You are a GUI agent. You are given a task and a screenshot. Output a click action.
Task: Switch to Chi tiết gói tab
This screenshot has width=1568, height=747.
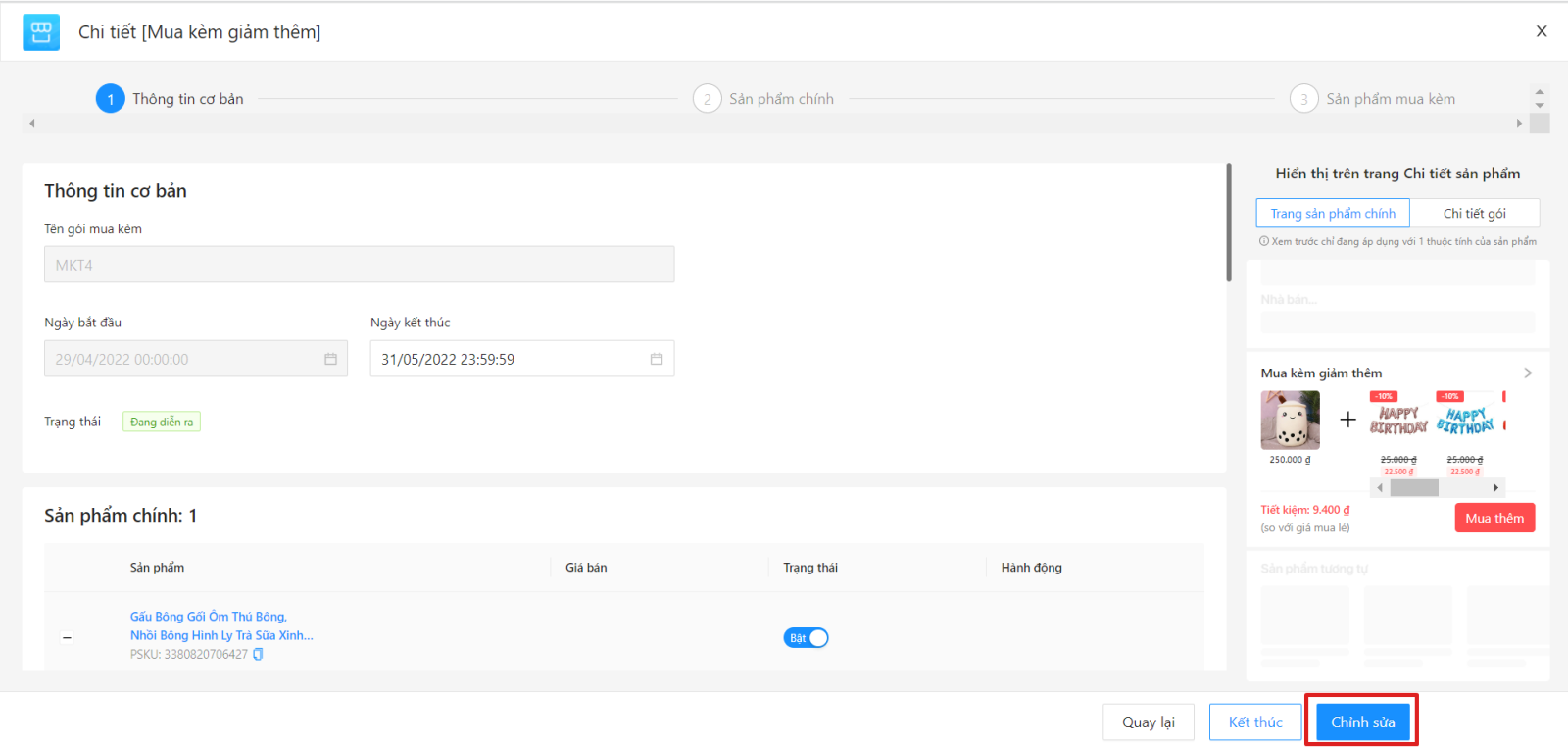coord(1474,214)
